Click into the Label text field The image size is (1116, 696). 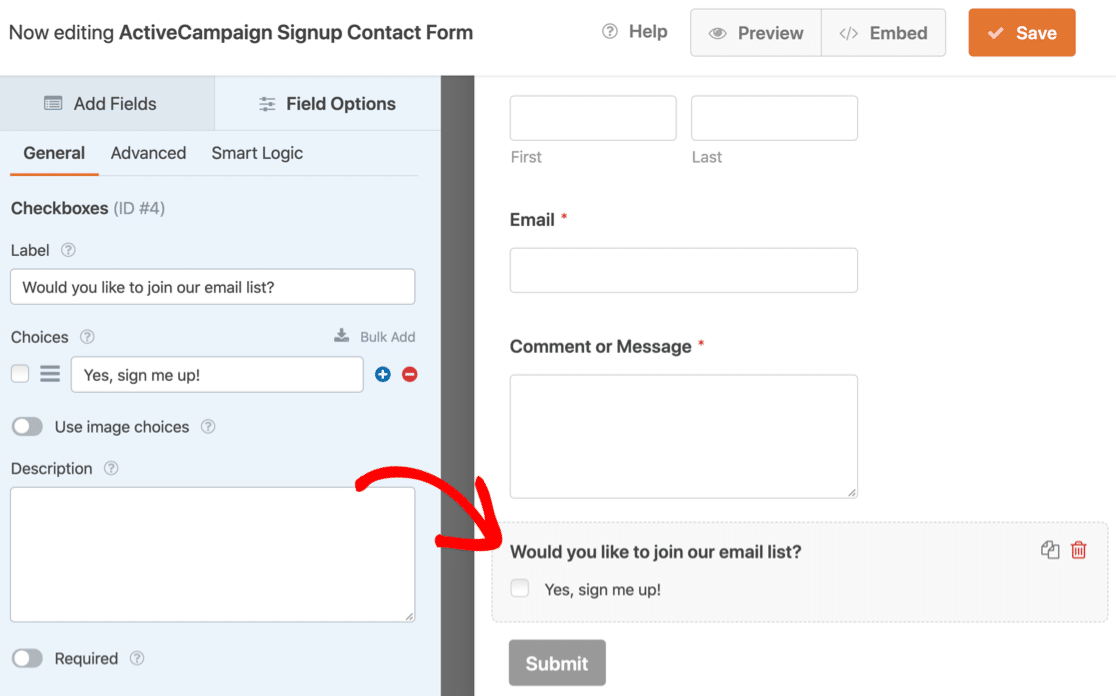click(x=212, y=287)
